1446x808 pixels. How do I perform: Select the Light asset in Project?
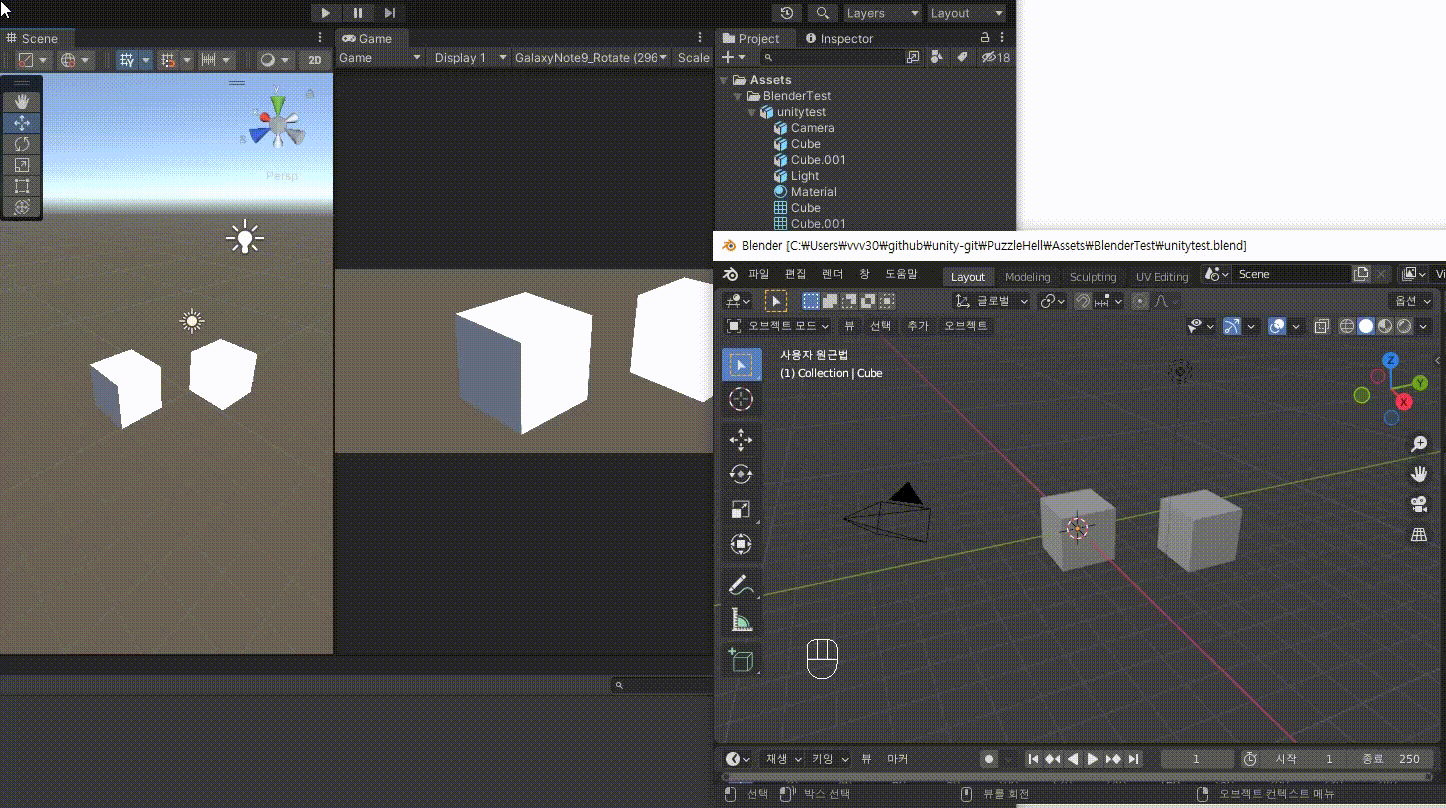coord(796,176)
